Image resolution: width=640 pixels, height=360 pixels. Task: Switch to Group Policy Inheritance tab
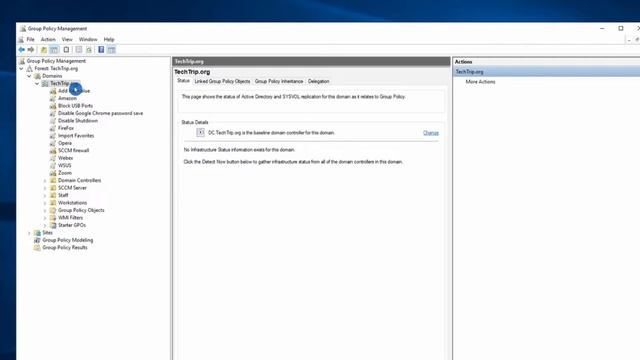[x=279, y=81]
